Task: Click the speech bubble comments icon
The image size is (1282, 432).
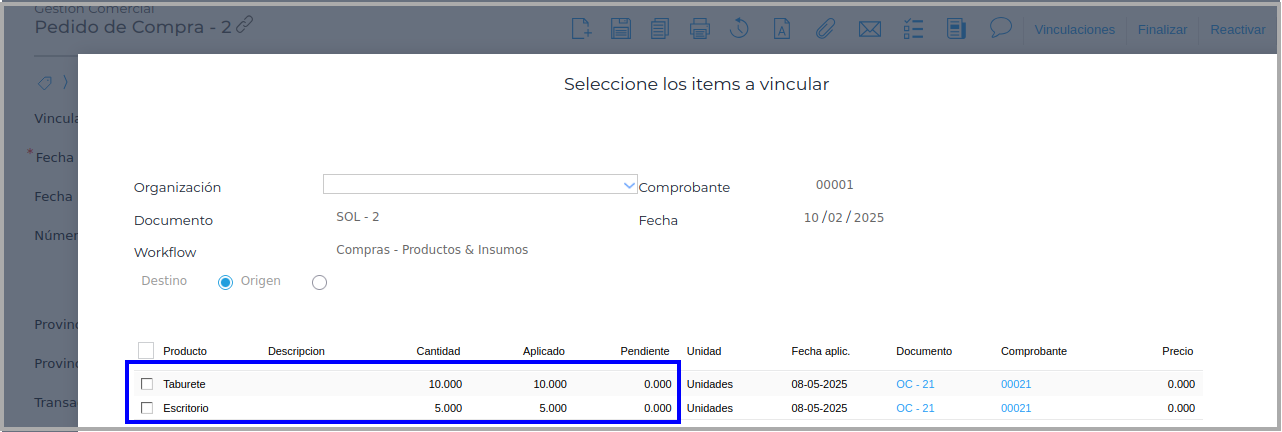Action: click(1000, 28)
